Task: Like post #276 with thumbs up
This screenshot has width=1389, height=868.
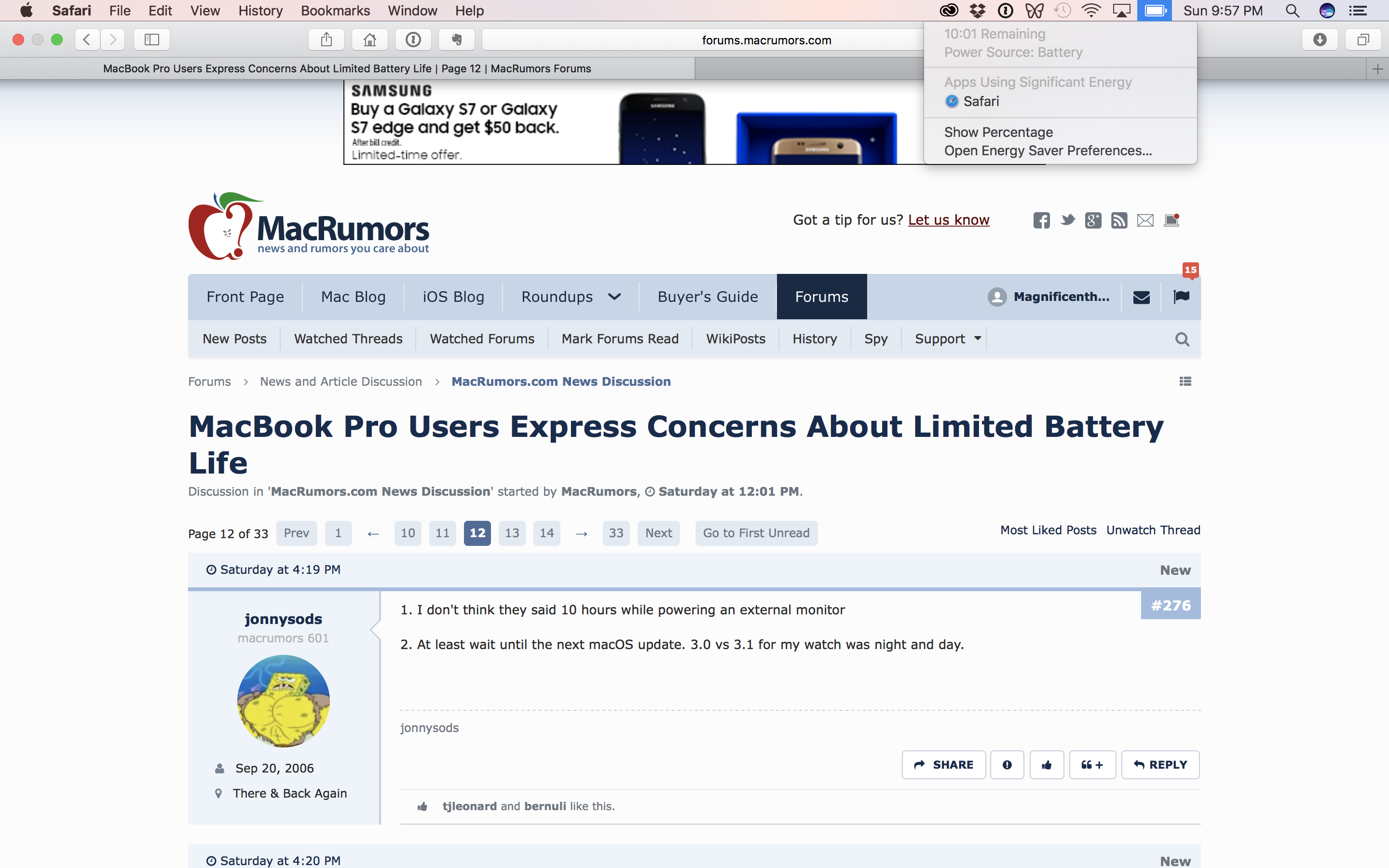Action: [1047, 765]
